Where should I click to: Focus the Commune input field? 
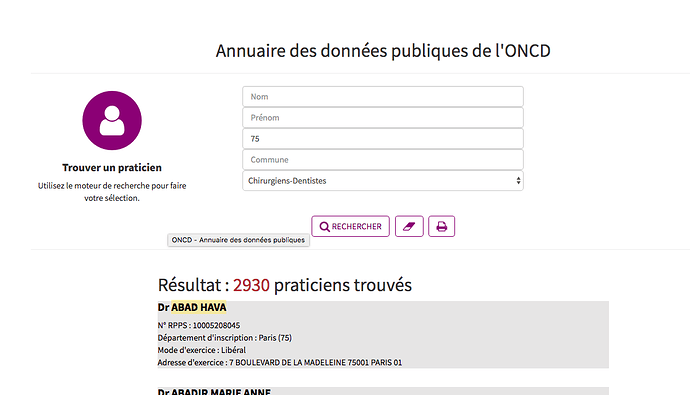[383, 160]
